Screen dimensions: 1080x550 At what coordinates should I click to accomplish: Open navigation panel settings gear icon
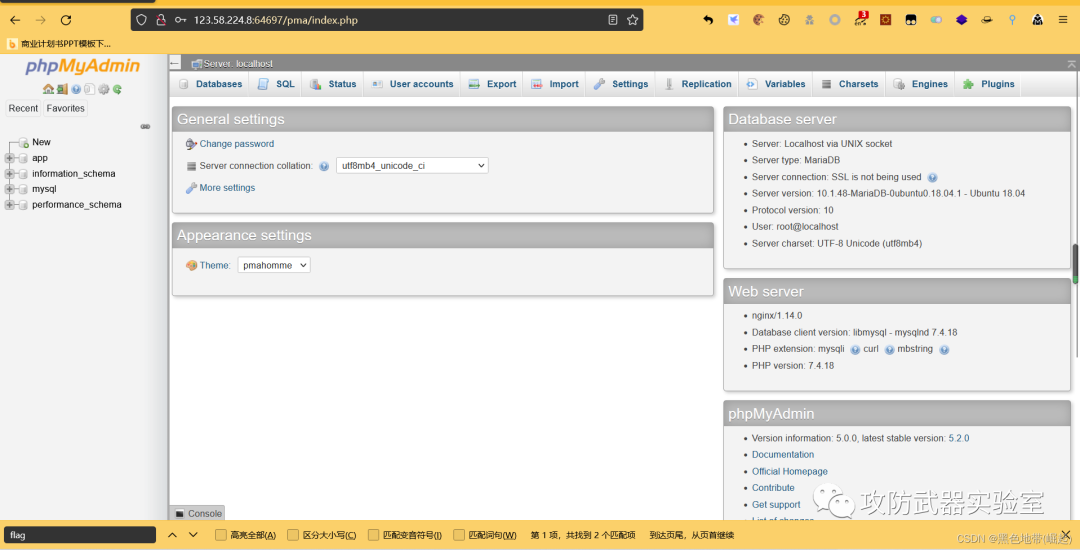click(x=103, y=89)
